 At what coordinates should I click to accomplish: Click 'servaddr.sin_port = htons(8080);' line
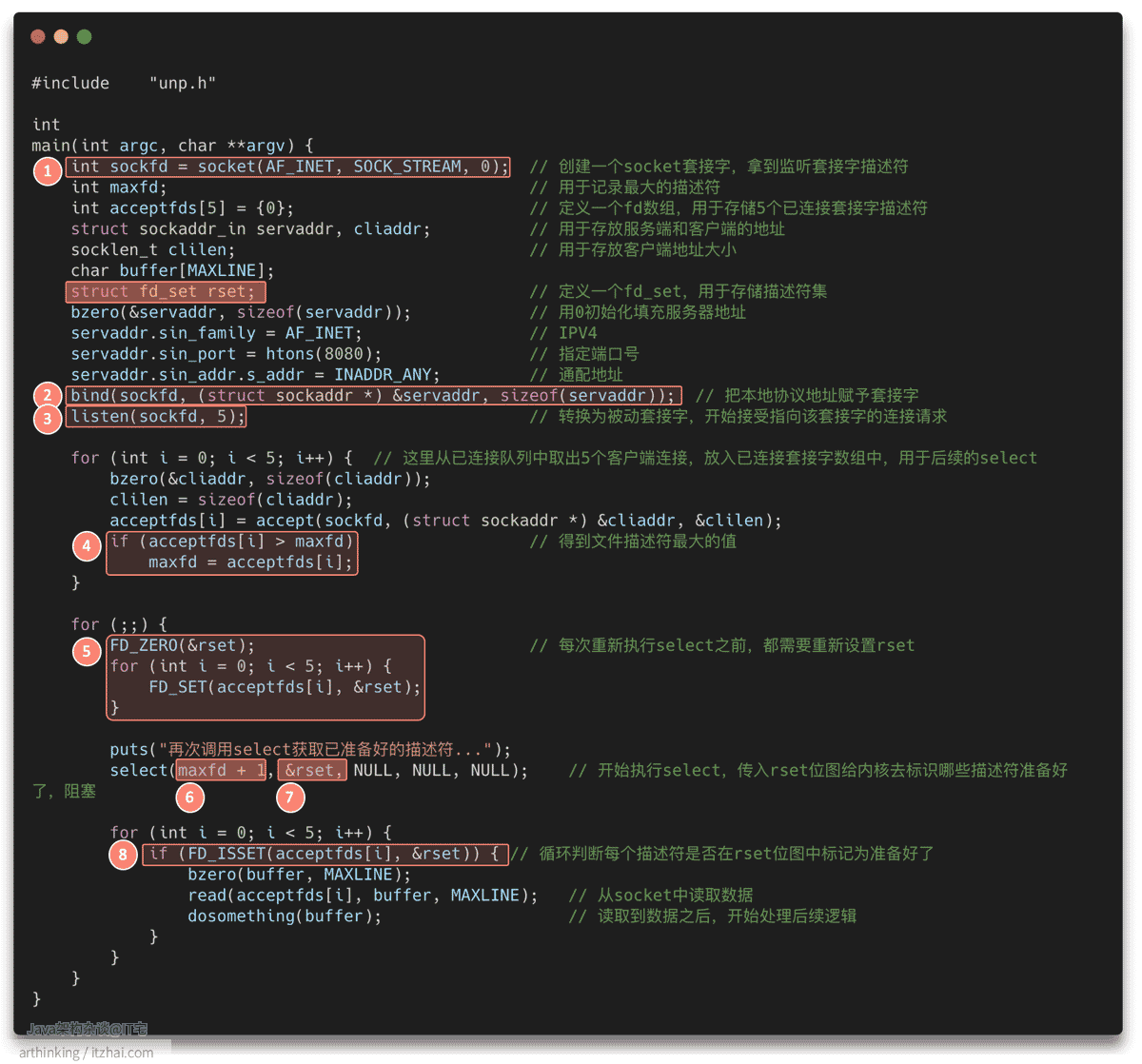click(x=226, y=354)
